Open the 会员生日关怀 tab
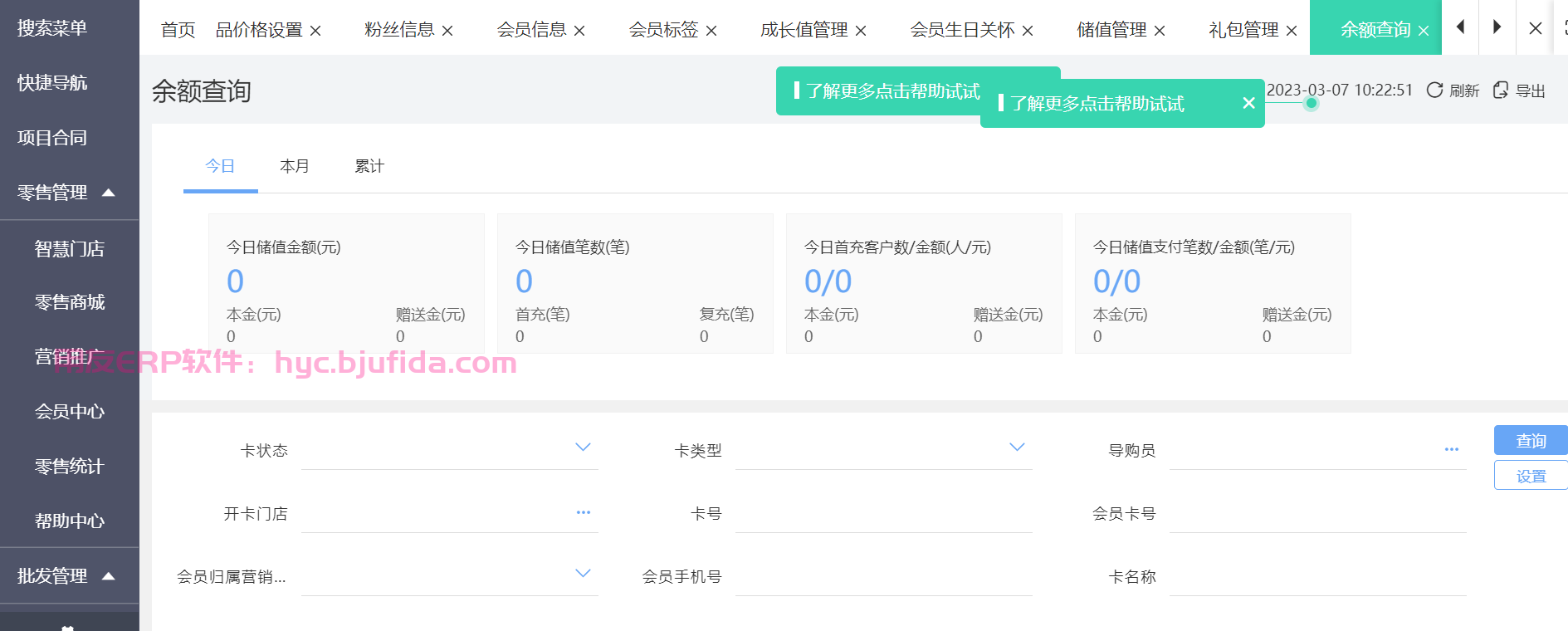The image size is (1568, 631). [x=962, y=30]
